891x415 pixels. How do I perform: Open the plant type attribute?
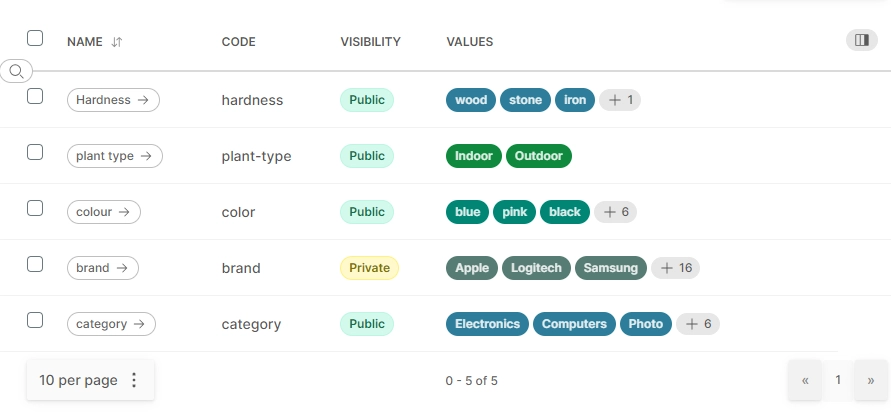(114, 156)
